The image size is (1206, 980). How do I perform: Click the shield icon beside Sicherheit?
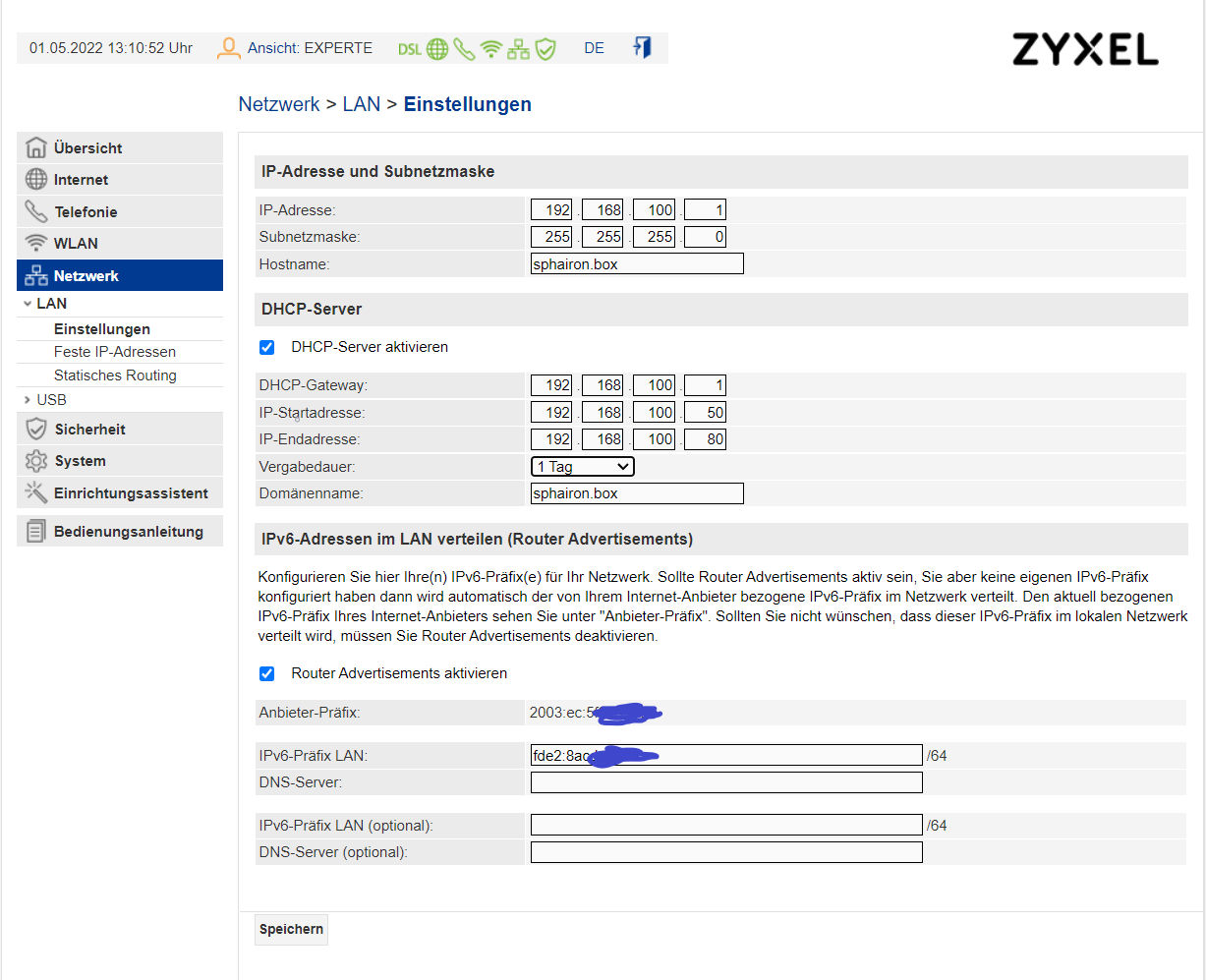coord(36,429)
